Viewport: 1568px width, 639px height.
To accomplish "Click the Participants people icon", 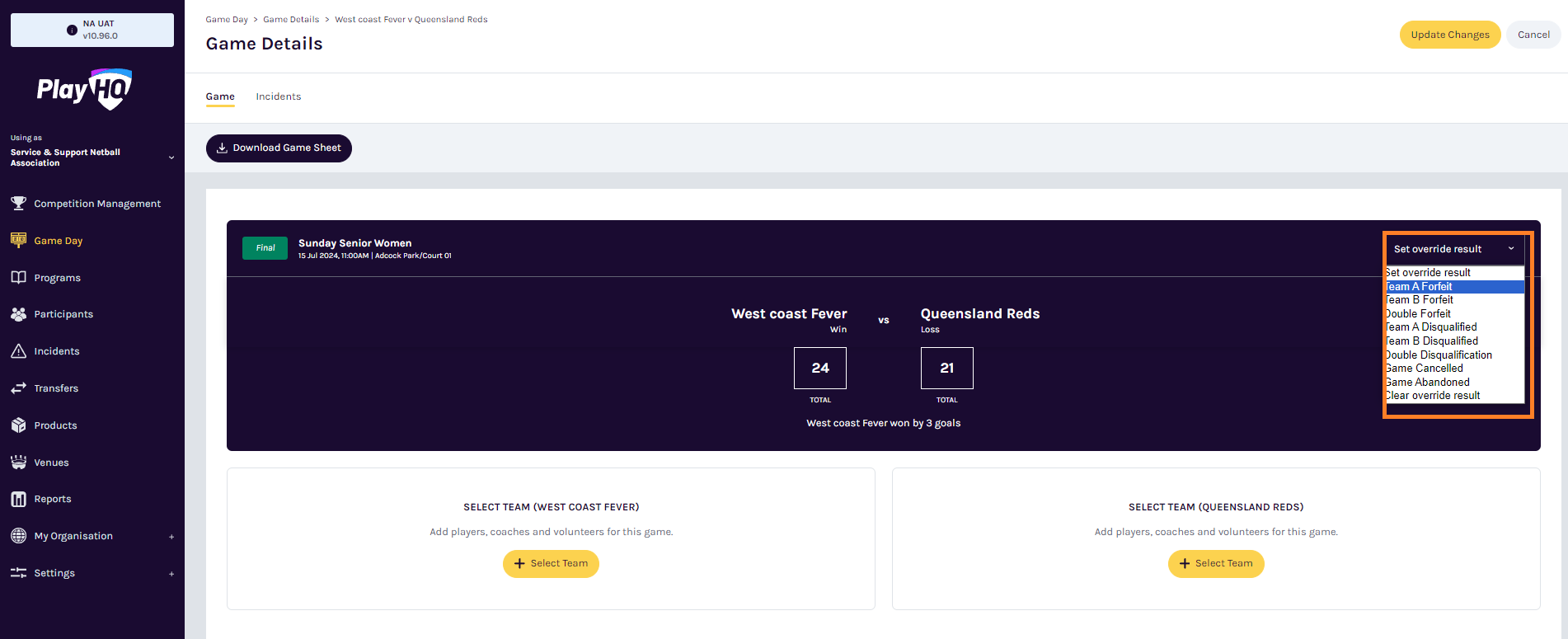I will tap(18, 314).
